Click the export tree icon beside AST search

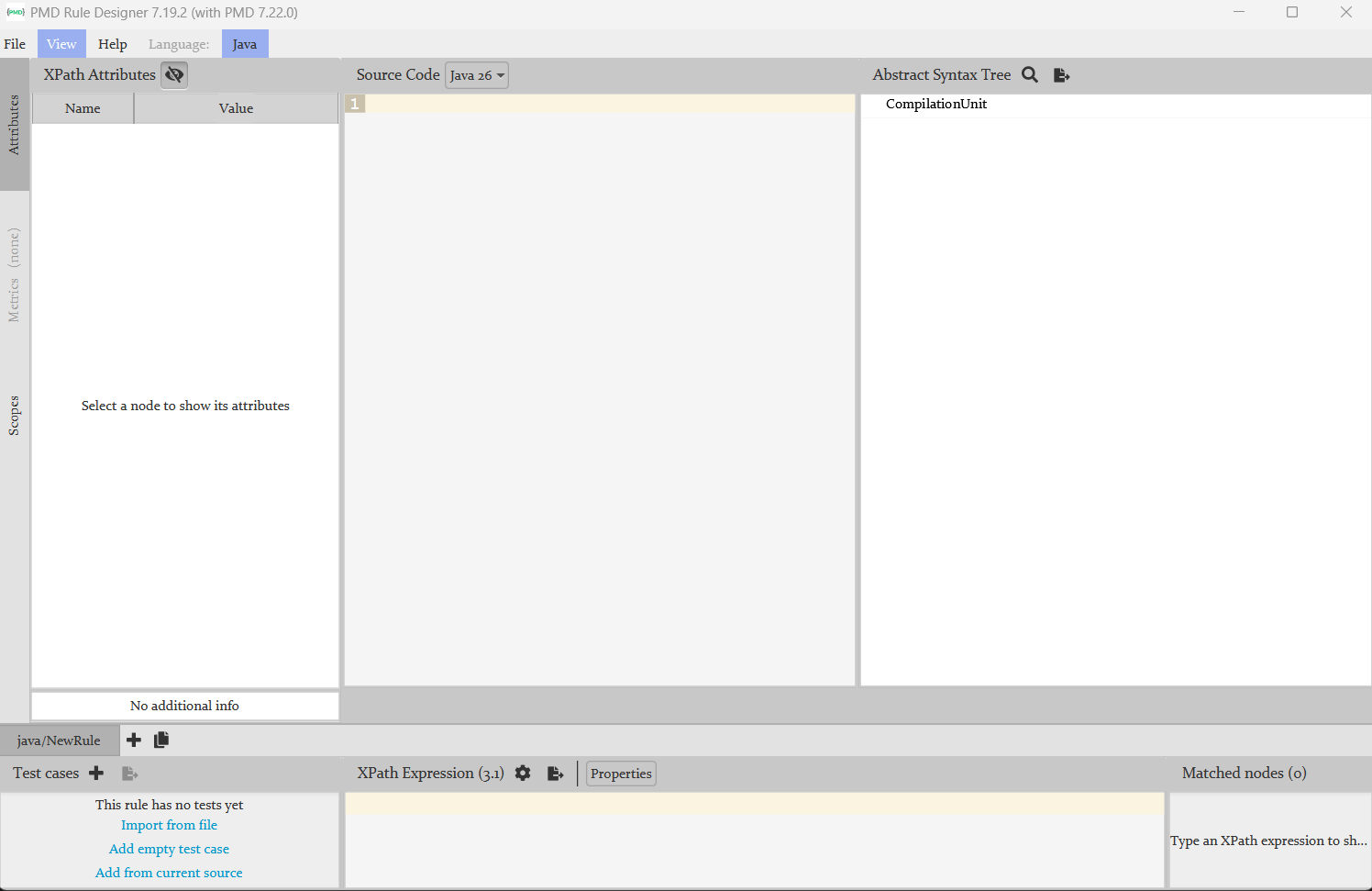click(x=1062, y=75)
